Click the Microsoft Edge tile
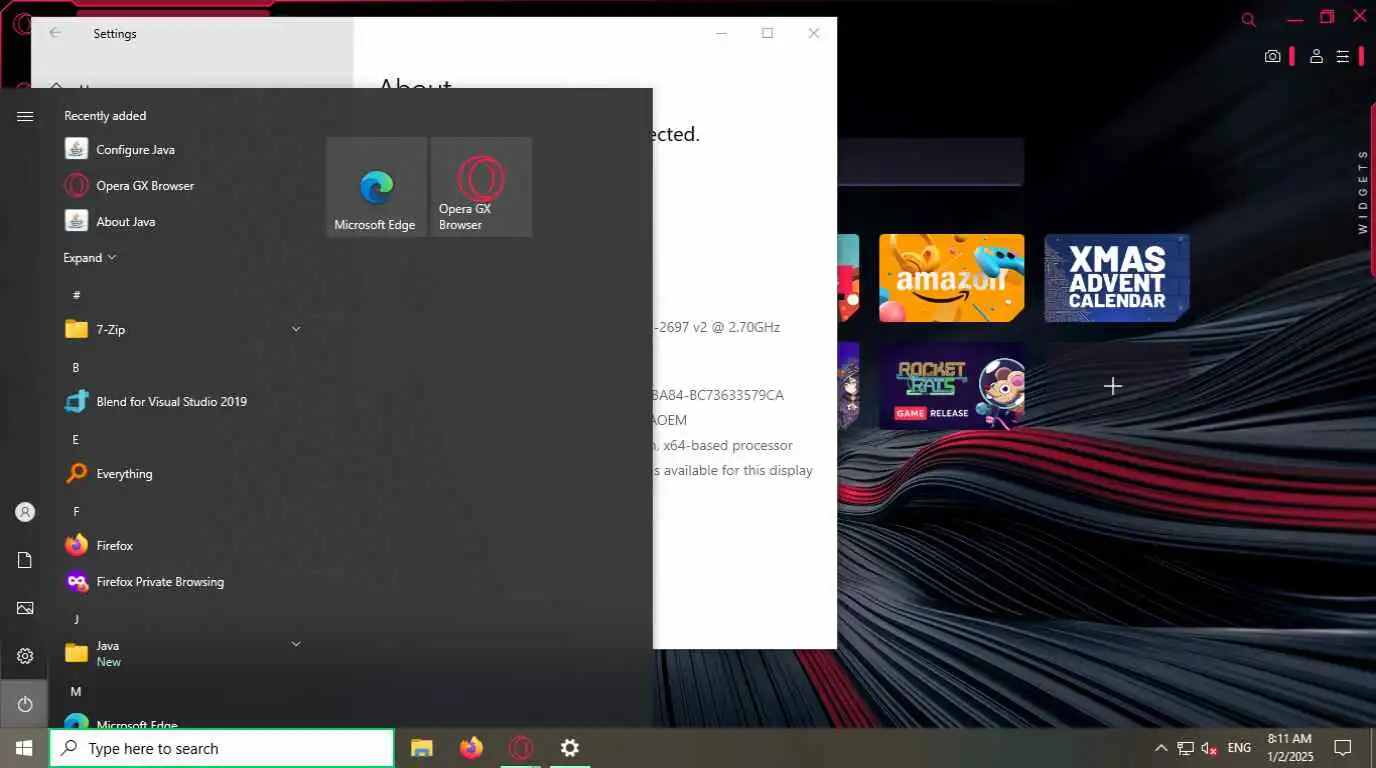This screenshot has width=1376, height=768. pos(376,187)
